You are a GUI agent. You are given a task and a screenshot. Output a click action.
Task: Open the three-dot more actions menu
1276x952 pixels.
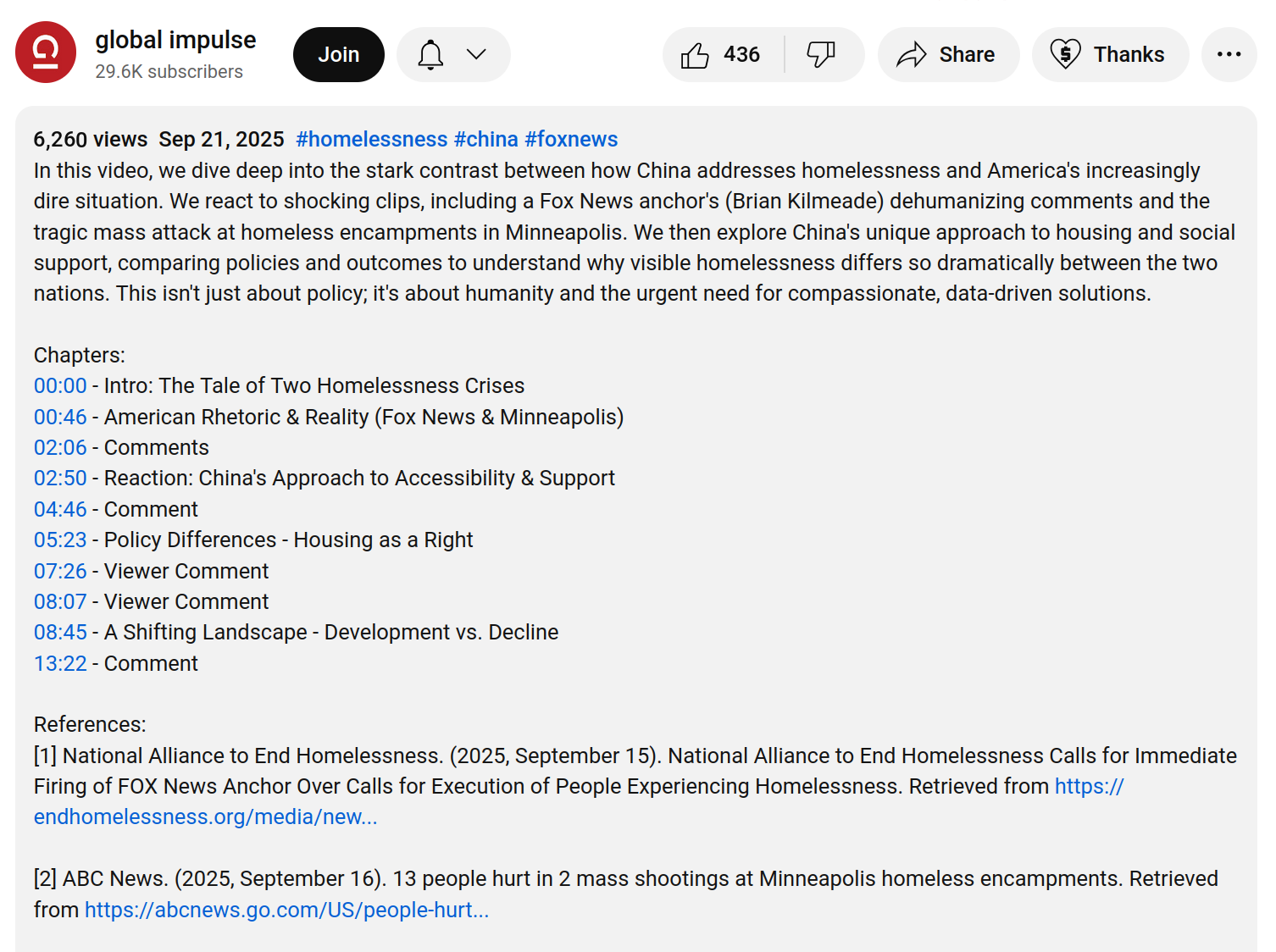[1228, 55]
